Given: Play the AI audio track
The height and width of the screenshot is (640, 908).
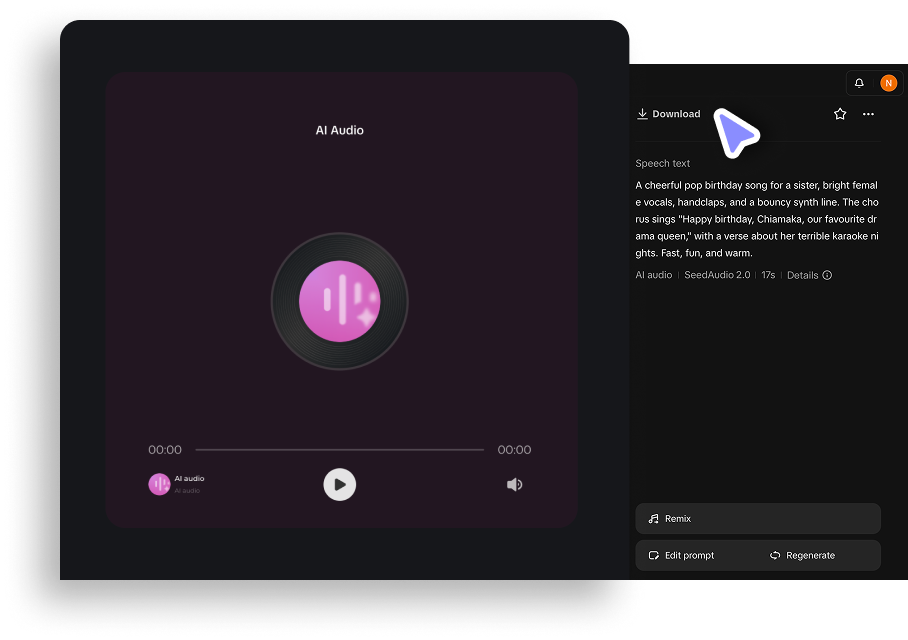Looking at the screenshot, I should point(339,484).
